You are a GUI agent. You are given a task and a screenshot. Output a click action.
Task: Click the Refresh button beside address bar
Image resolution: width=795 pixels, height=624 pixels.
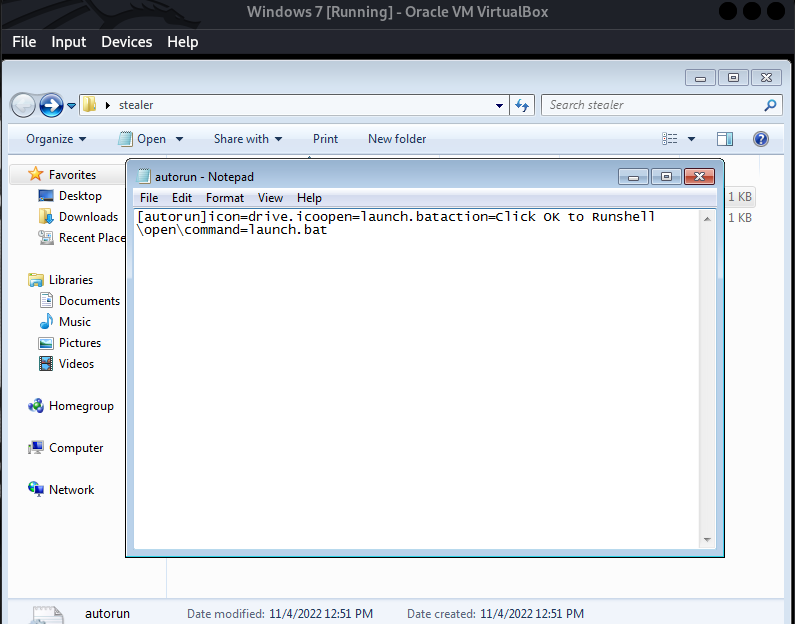click(x=522, y=105)
